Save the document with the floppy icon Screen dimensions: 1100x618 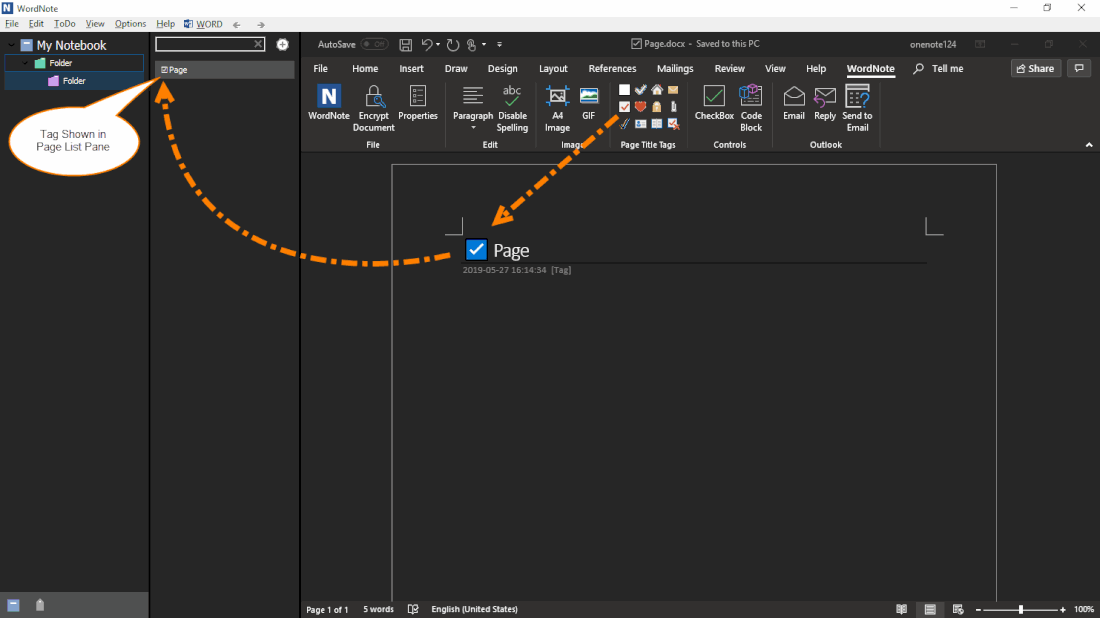405,44
